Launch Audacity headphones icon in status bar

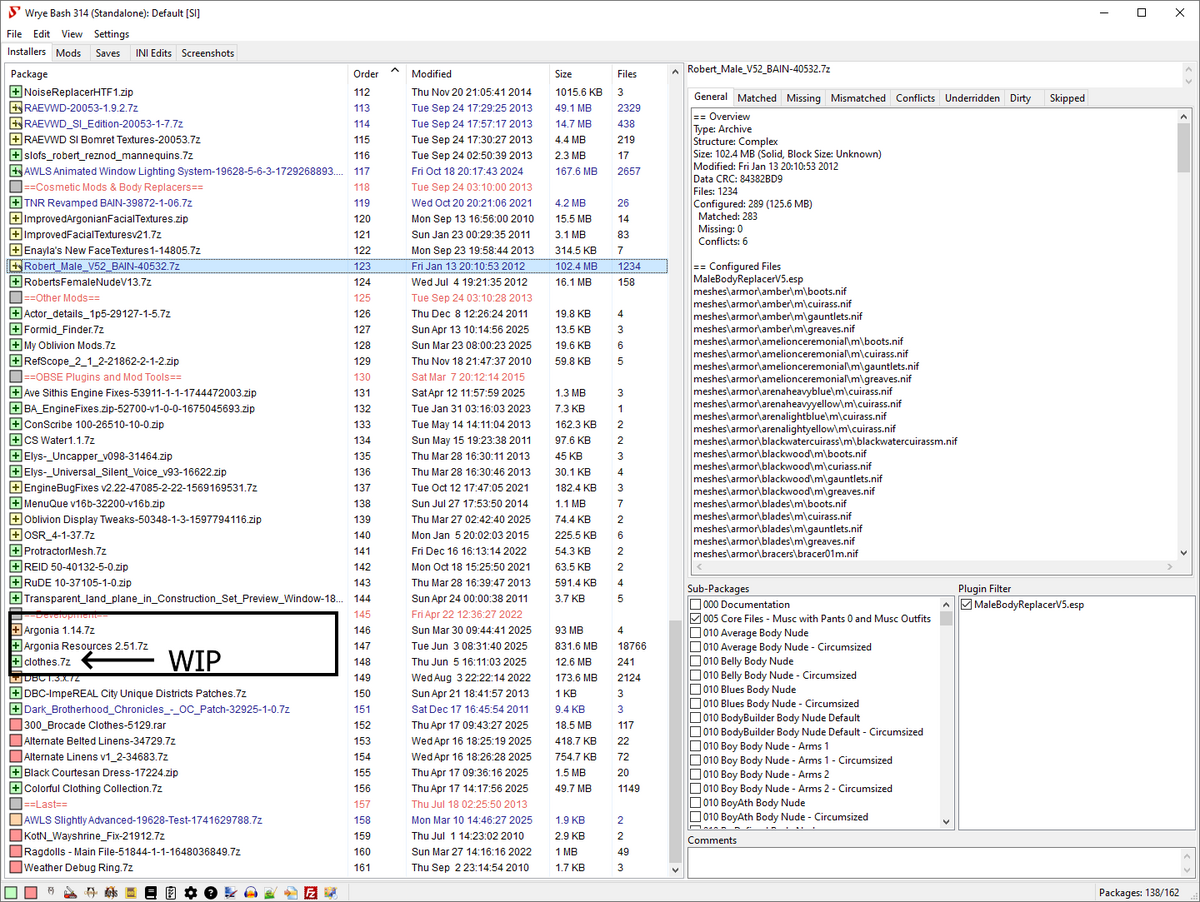point(250,893)
